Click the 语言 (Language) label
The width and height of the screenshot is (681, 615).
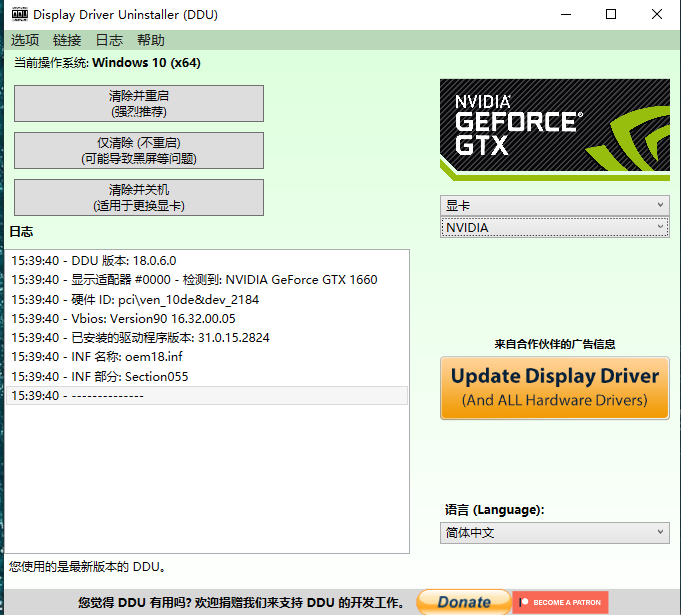494,509
